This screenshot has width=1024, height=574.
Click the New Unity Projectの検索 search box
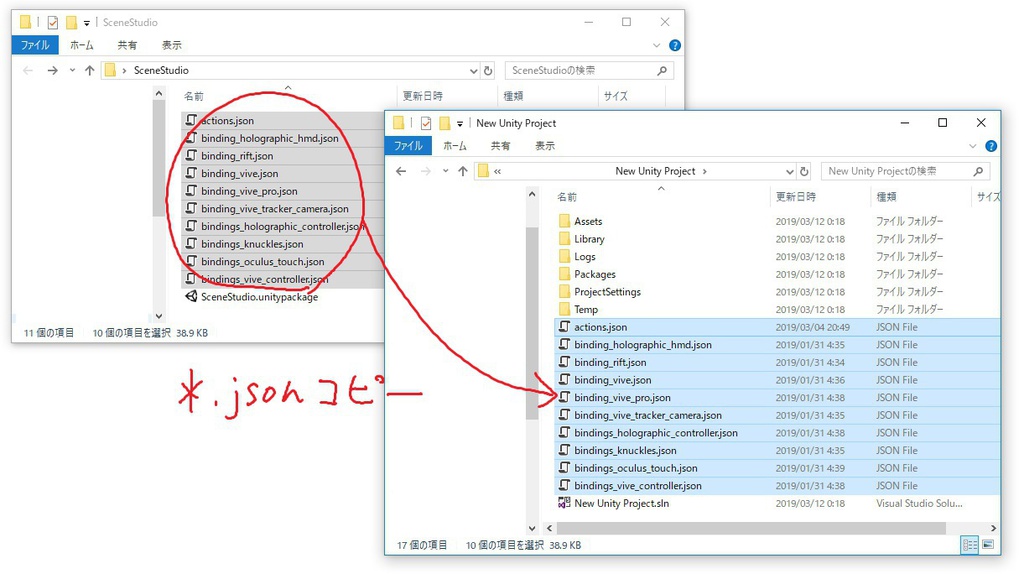click(x=905, y=171)
